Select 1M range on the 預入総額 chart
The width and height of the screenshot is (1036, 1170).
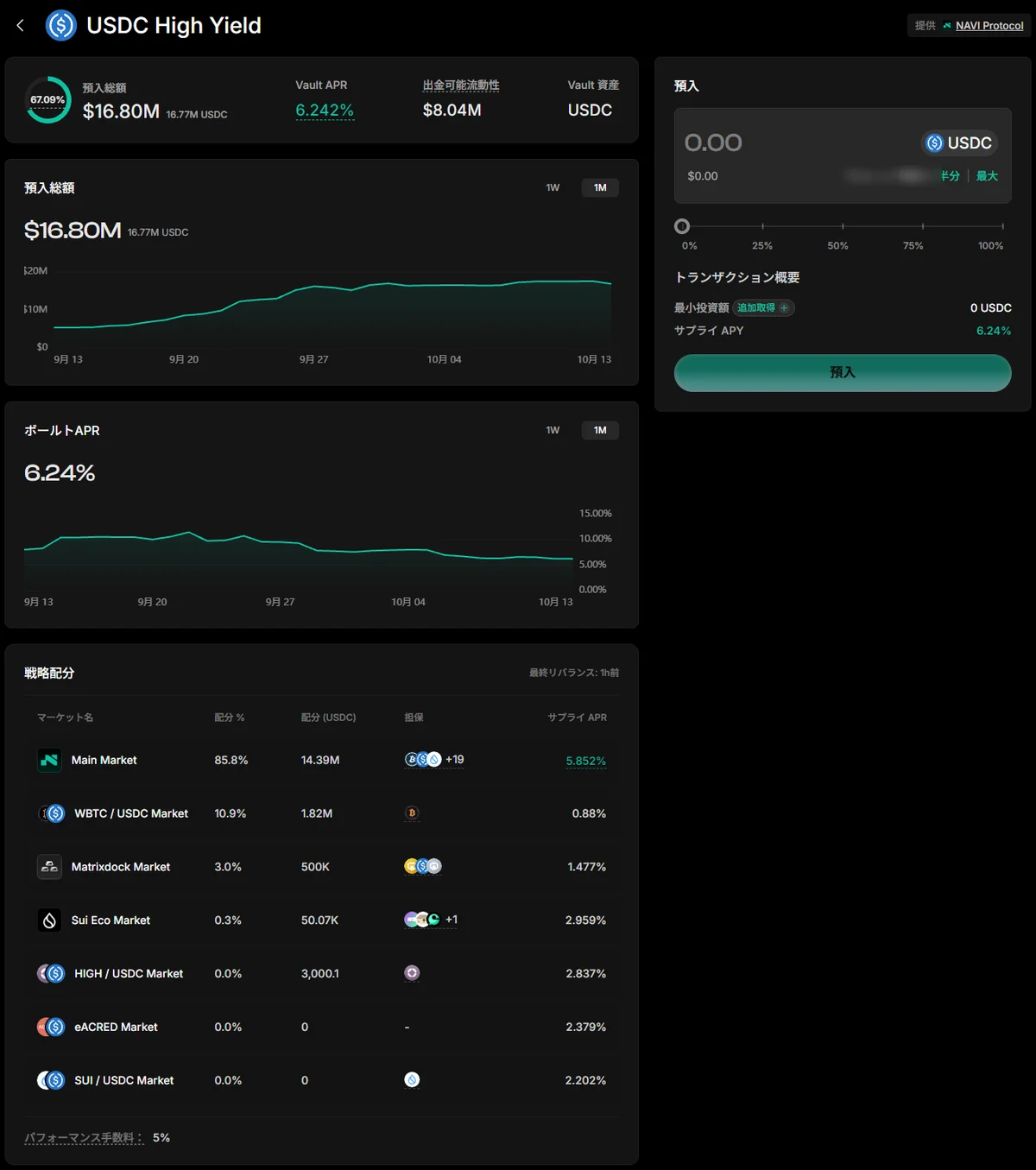click(600, 187)
